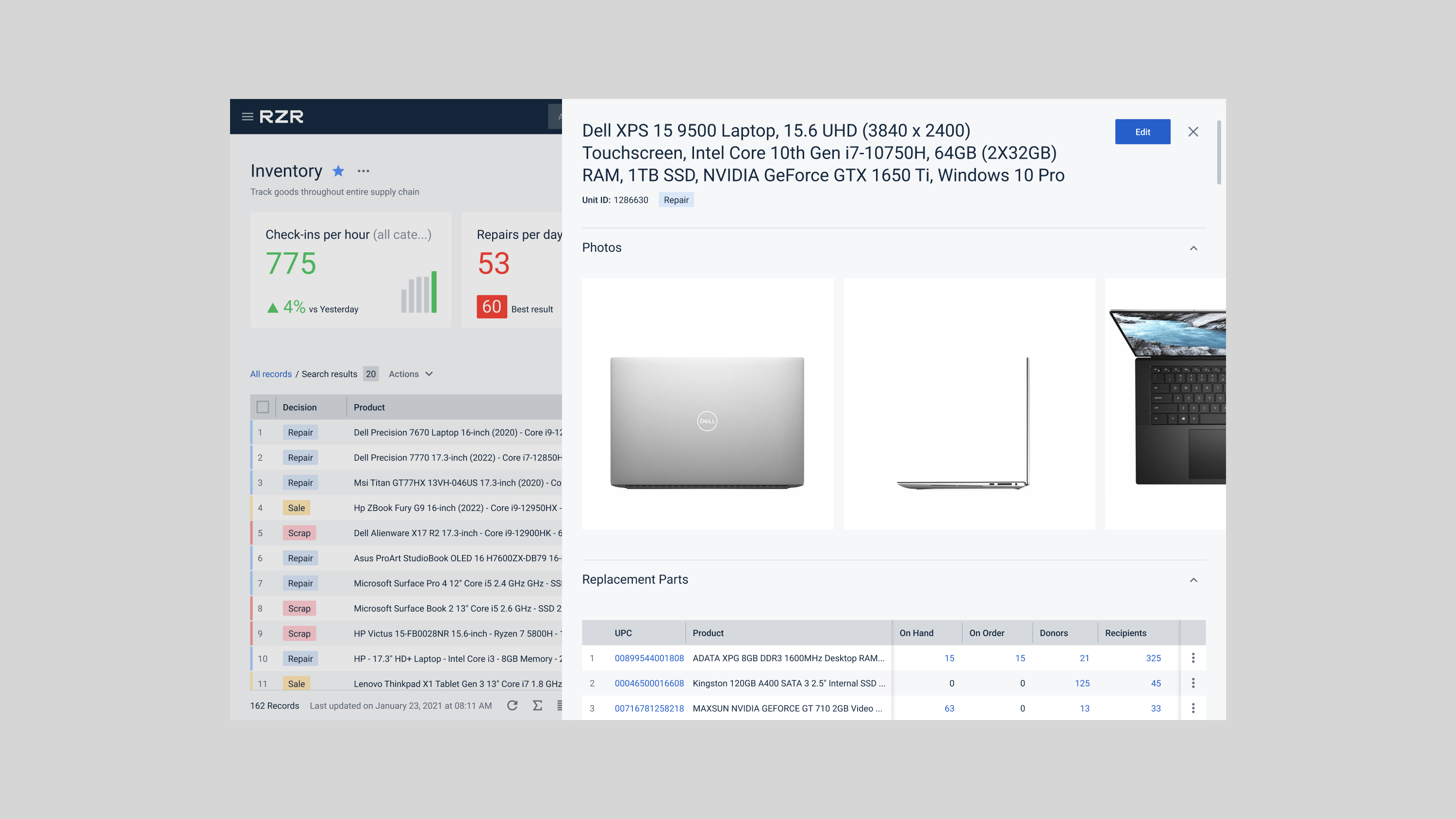Select row Dell Precision 7770 17.3-inch

[406, 457]
